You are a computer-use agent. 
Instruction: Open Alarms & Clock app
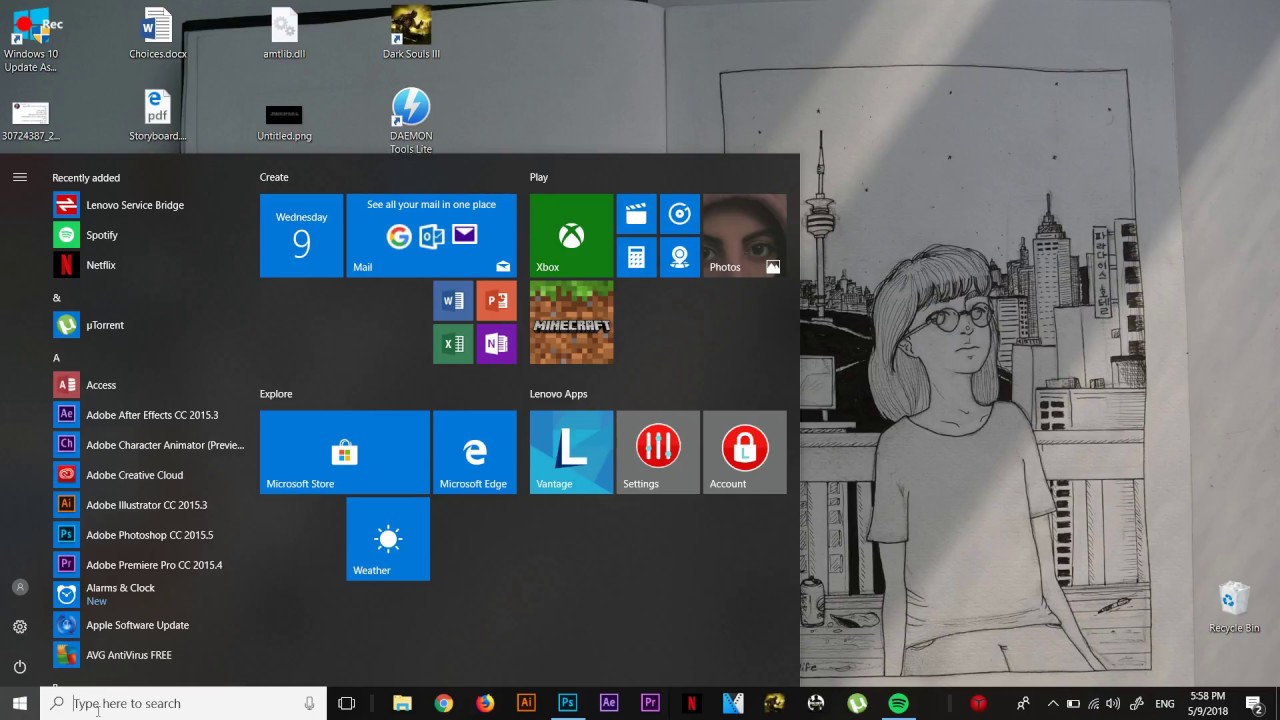tap(147, 595)
